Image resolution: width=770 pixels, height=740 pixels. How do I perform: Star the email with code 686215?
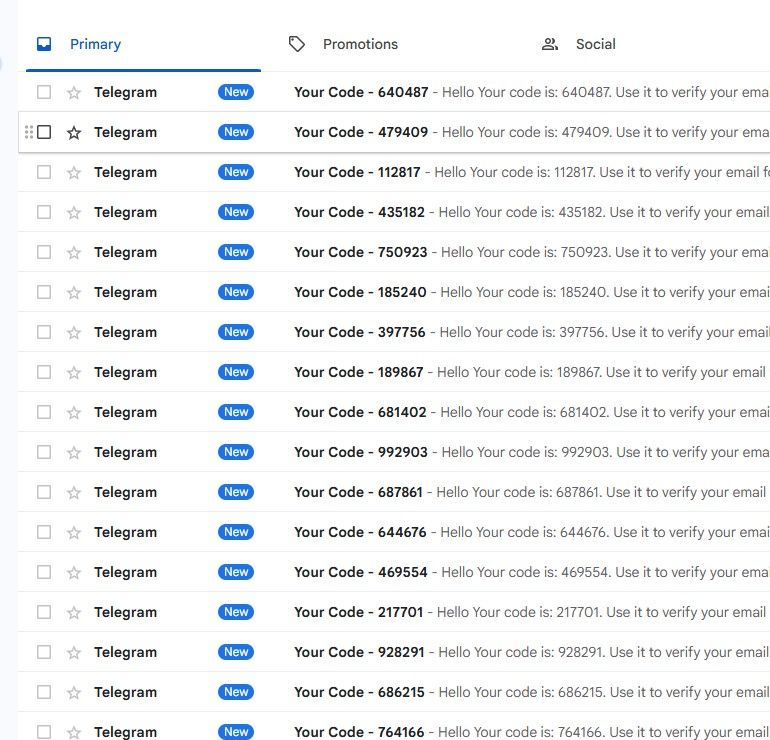[73, 692]
